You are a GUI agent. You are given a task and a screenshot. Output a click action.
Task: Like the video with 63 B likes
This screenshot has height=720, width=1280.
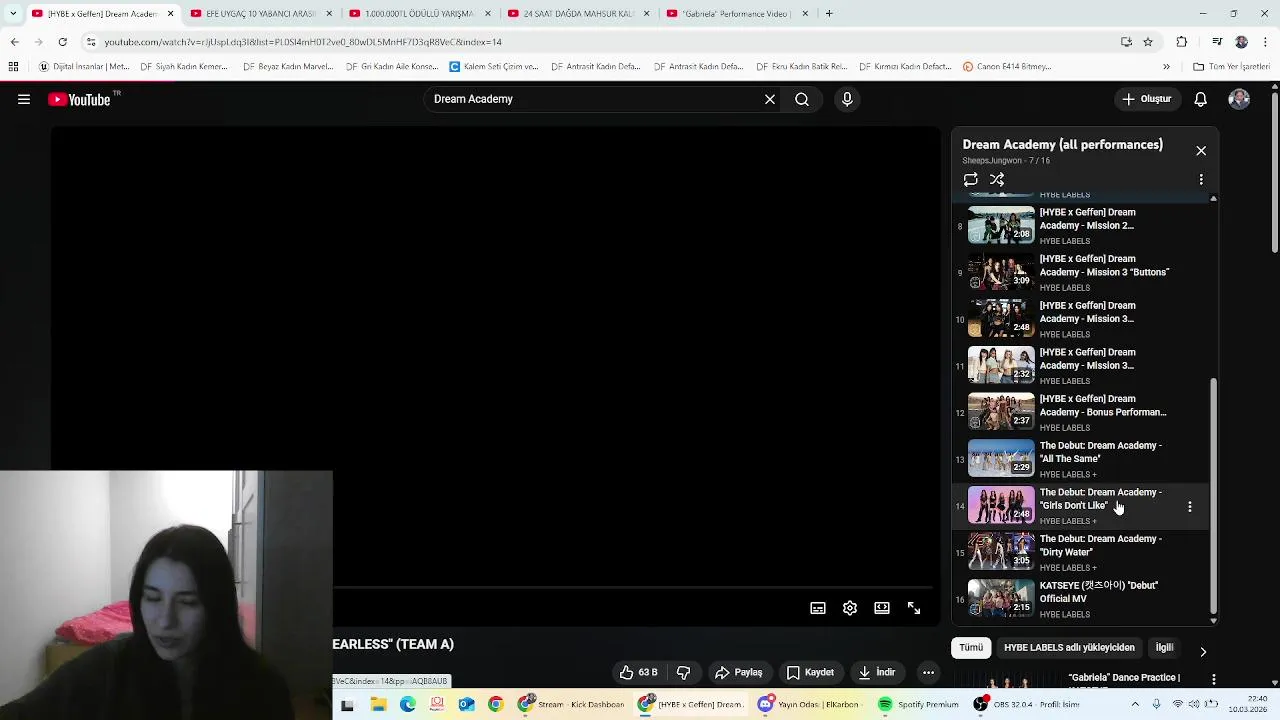638,672
